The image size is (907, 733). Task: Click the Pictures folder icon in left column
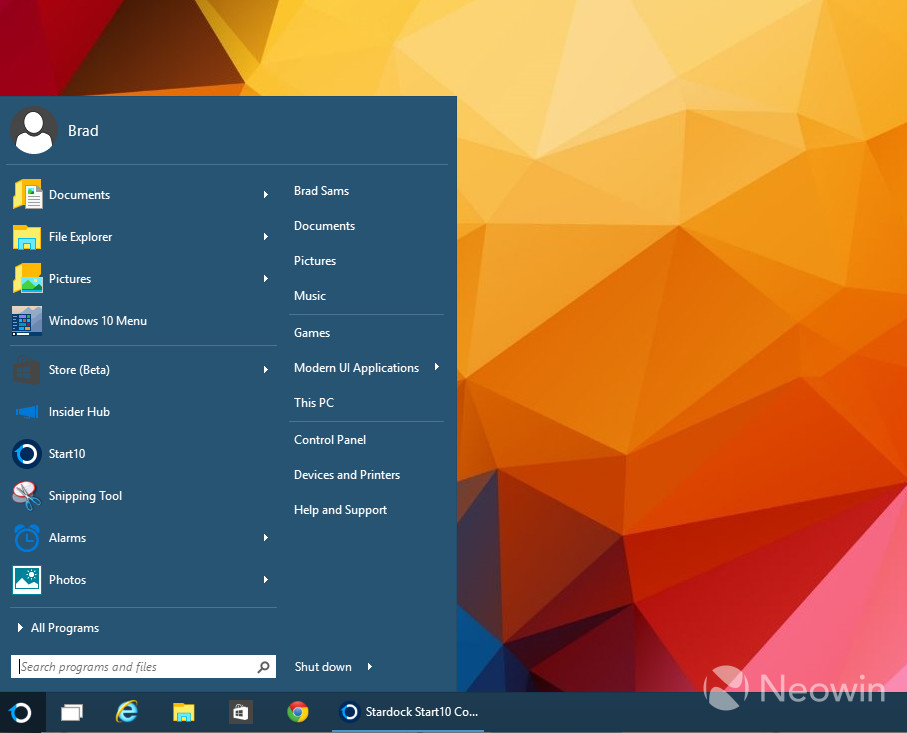27,278
